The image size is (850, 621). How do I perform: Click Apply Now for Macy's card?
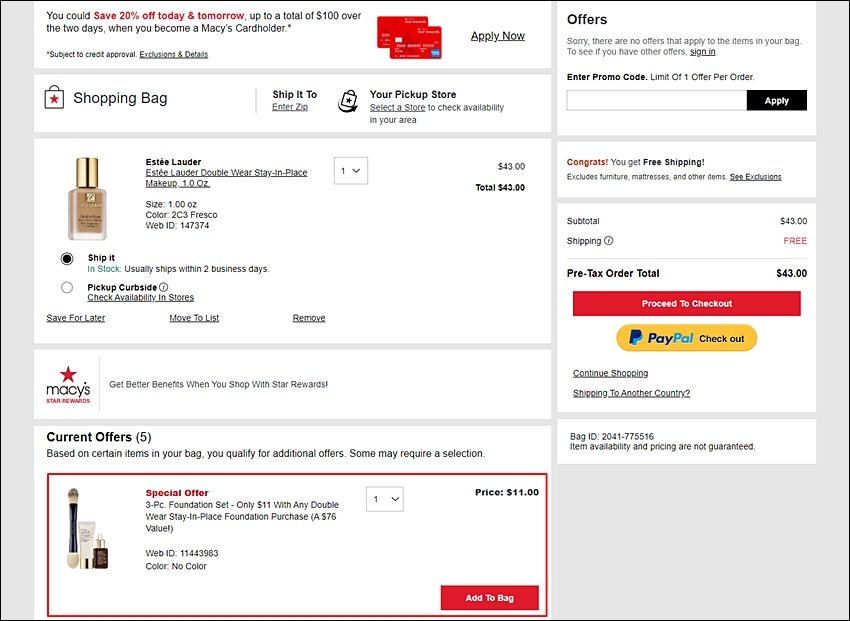point(498,36)
